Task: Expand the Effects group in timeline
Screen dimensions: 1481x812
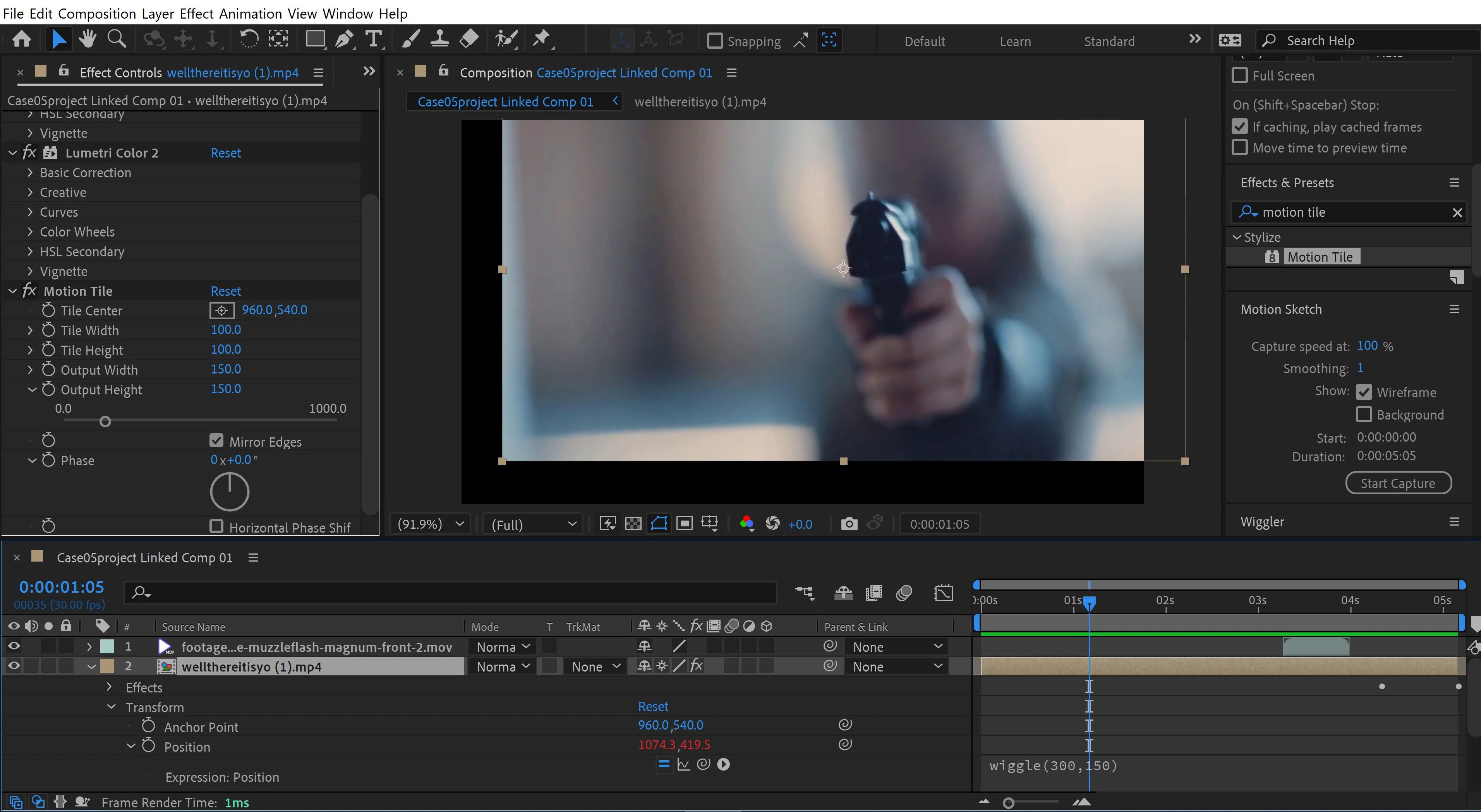Action: click(x=109, y=687)
